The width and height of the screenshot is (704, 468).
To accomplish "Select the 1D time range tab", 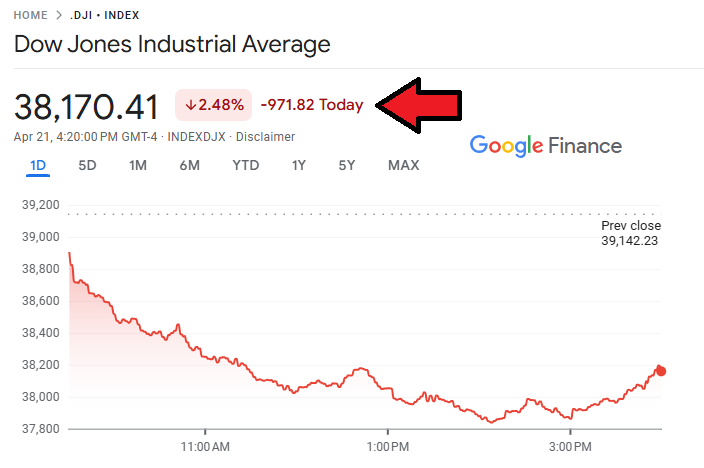I will coord(38,166).
